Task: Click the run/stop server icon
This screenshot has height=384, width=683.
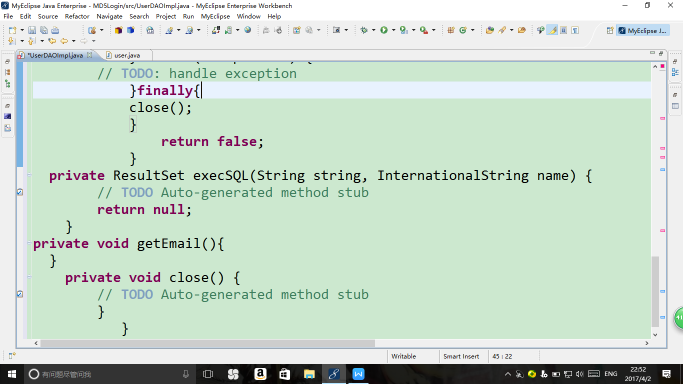Action: 228,30
